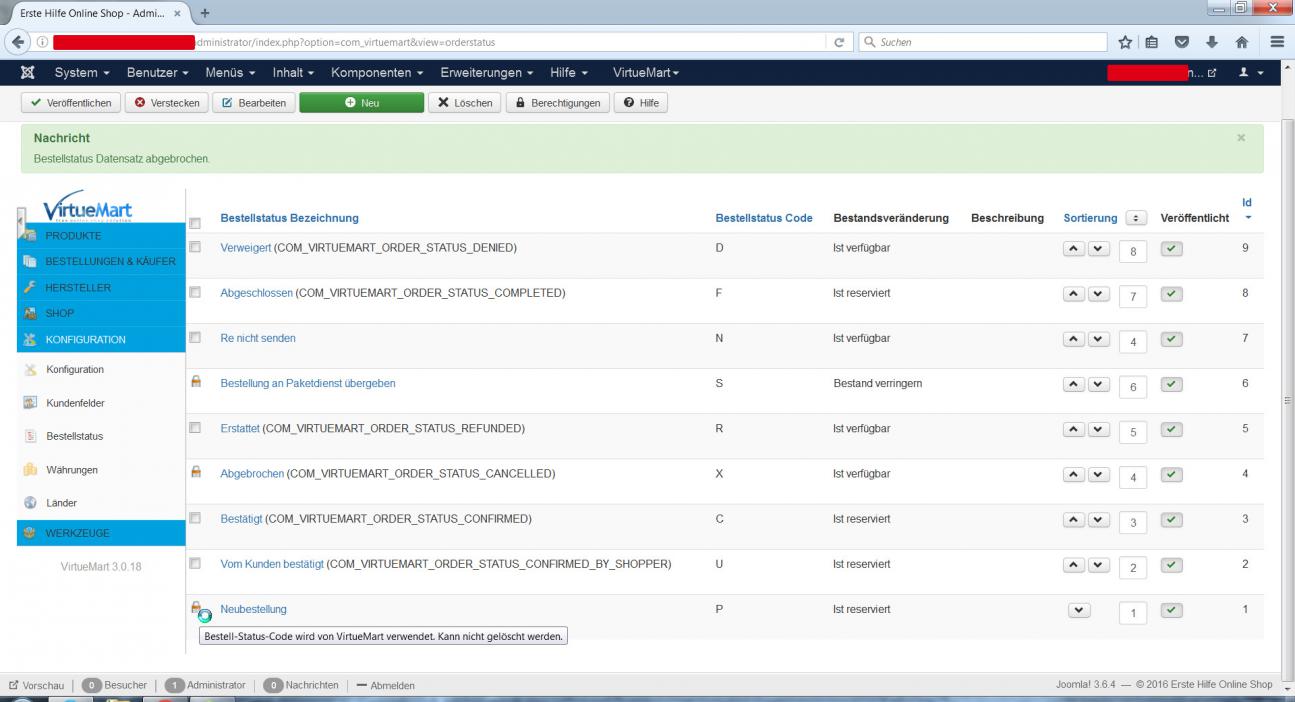Tick the checkbox for Verweigert status row
This screenshot has width=1295, height=702.
click(x=196, y=247)
